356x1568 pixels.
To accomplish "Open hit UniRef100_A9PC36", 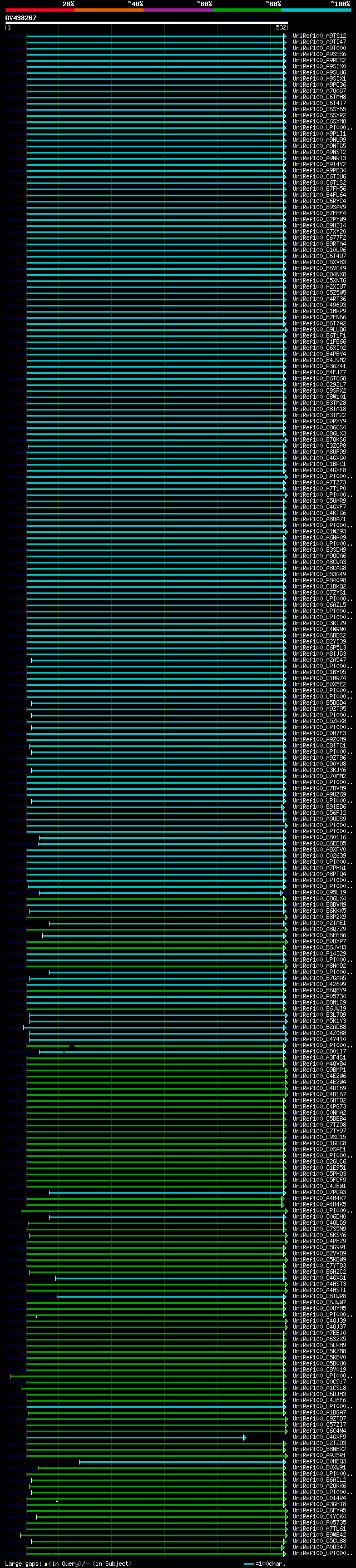I will pyautogui.click(x=319, y=85).
